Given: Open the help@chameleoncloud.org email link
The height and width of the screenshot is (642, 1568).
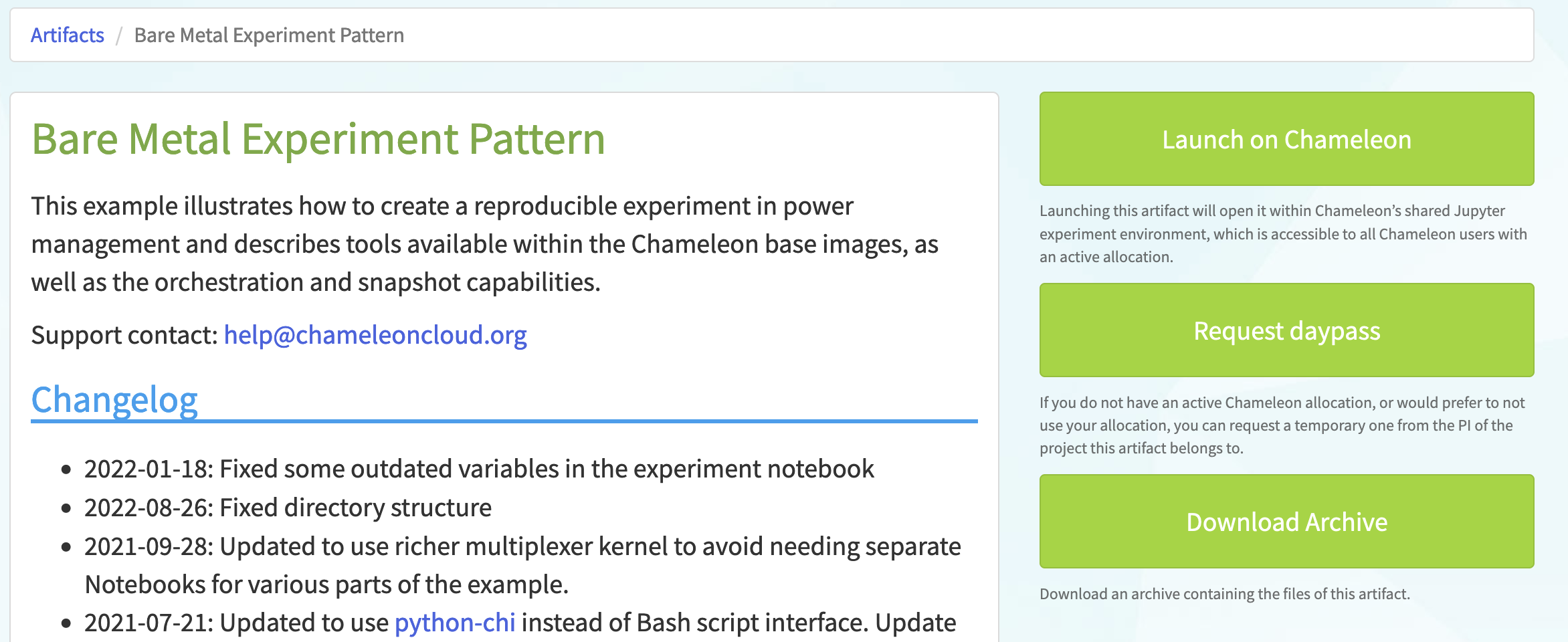Looking at the screenshot, I should click(375, 335).
